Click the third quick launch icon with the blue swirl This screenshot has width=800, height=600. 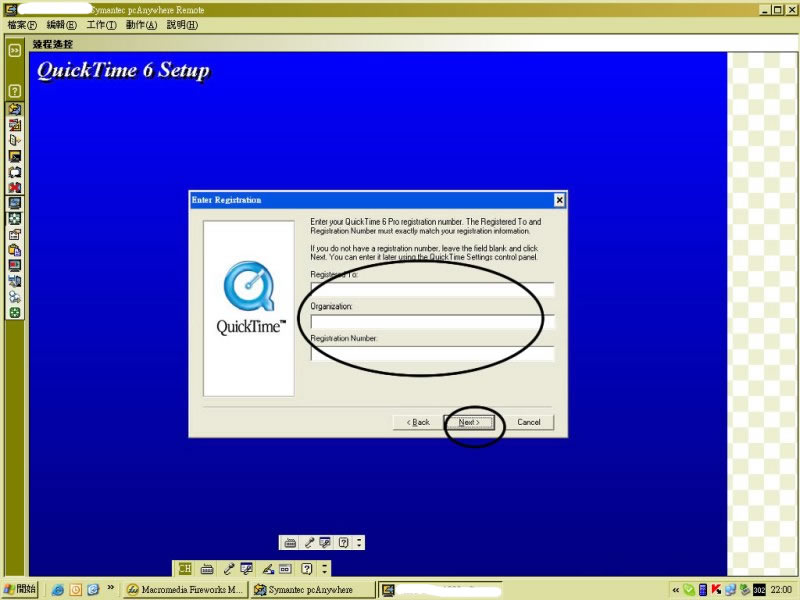[93, 590]
